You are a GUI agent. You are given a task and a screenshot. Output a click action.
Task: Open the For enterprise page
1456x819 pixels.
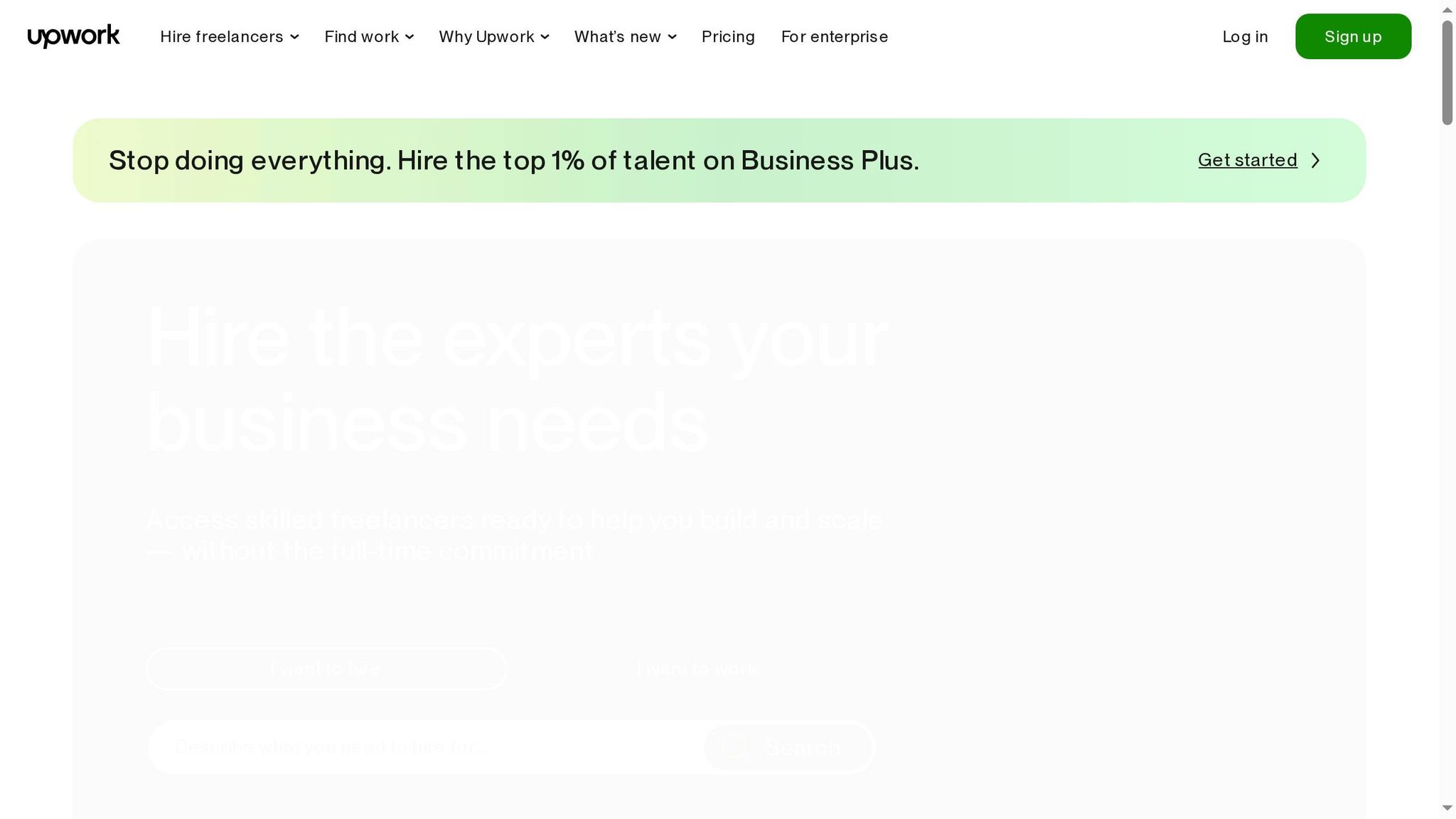(834, 36)
